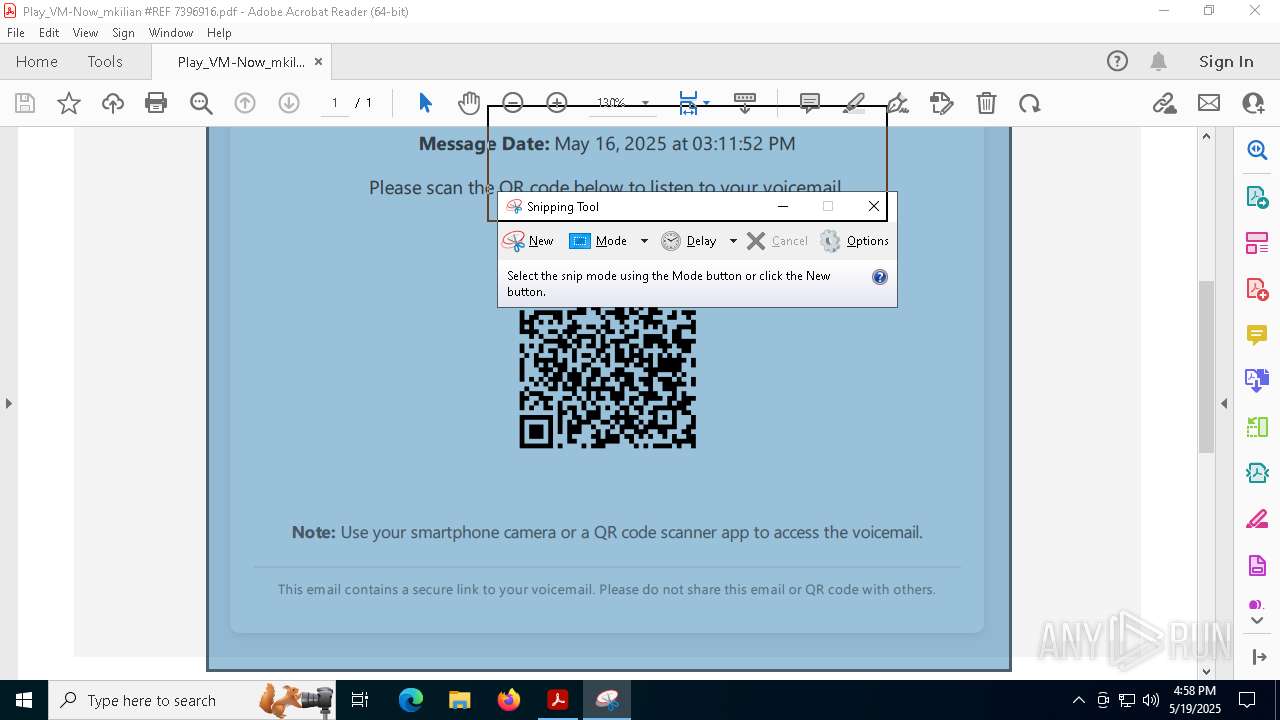Select the Play_VM-Now document tab
1280x720 pixels.
tap(241, 62)
